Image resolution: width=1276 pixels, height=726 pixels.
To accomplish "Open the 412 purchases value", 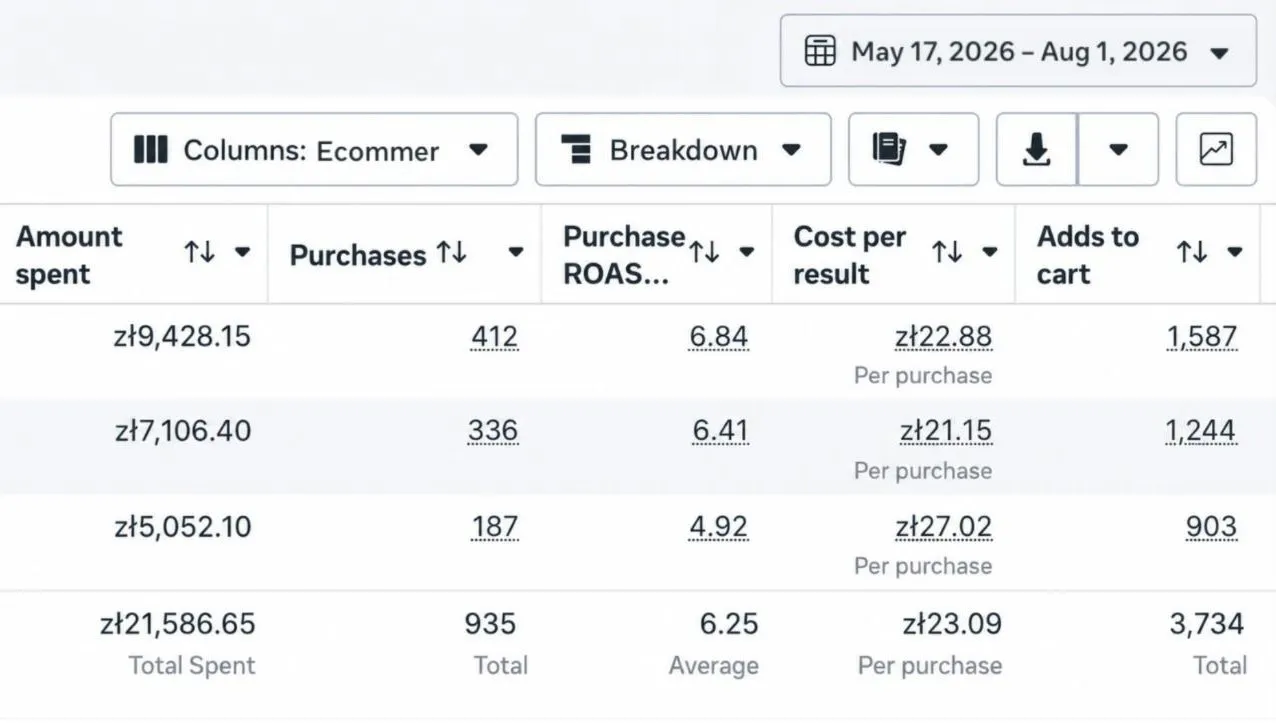I will 494,337.
